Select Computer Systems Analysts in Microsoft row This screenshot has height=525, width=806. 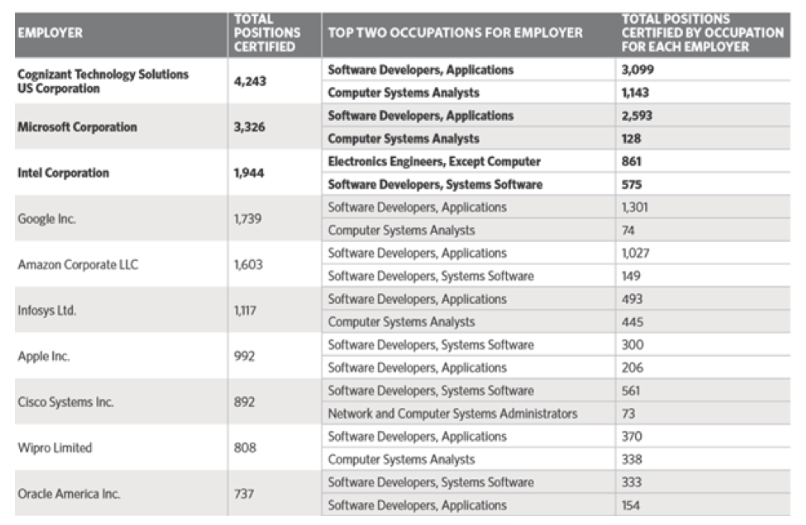click(468, 138)
